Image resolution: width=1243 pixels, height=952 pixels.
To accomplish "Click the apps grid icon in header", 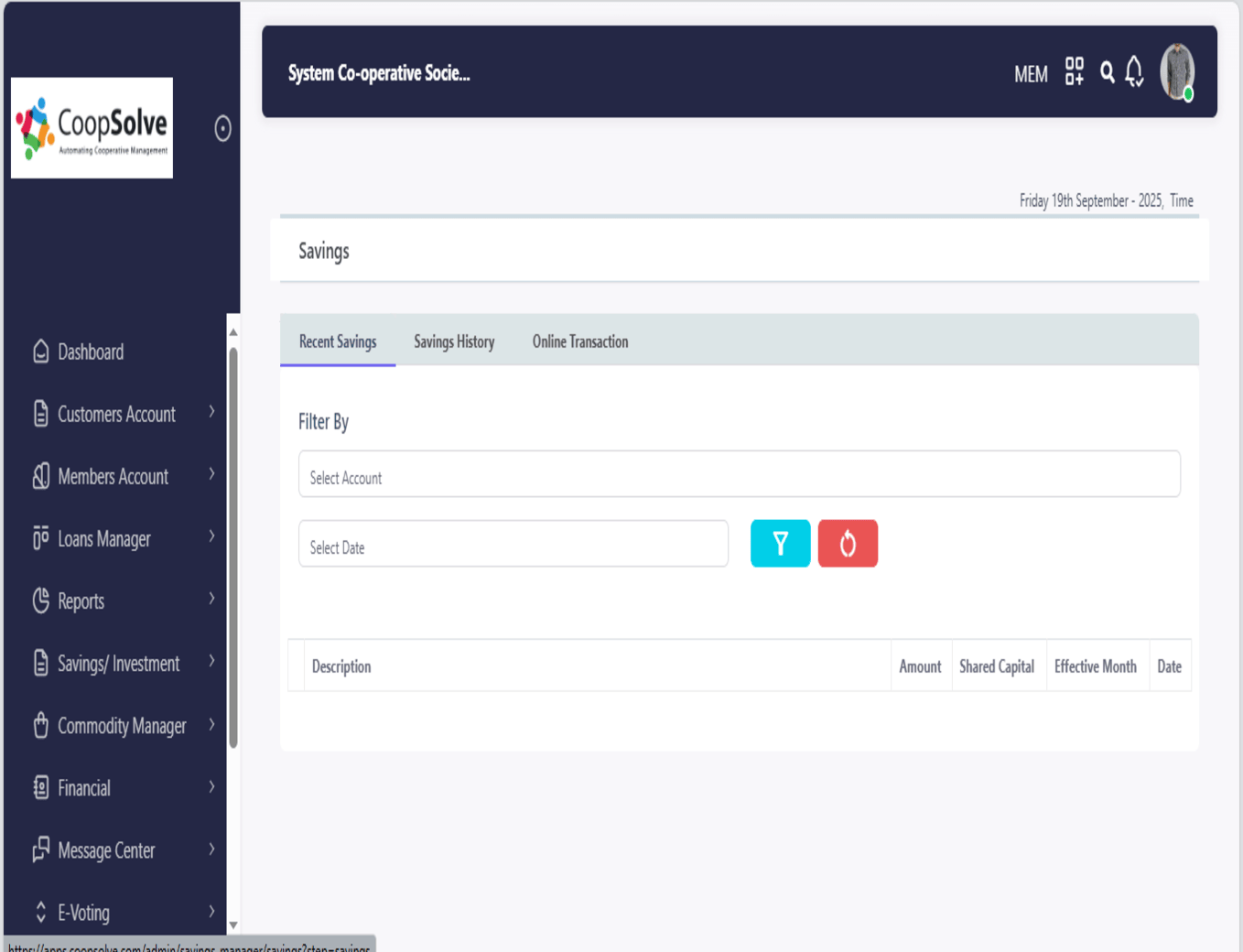I will pos(1074,71).
